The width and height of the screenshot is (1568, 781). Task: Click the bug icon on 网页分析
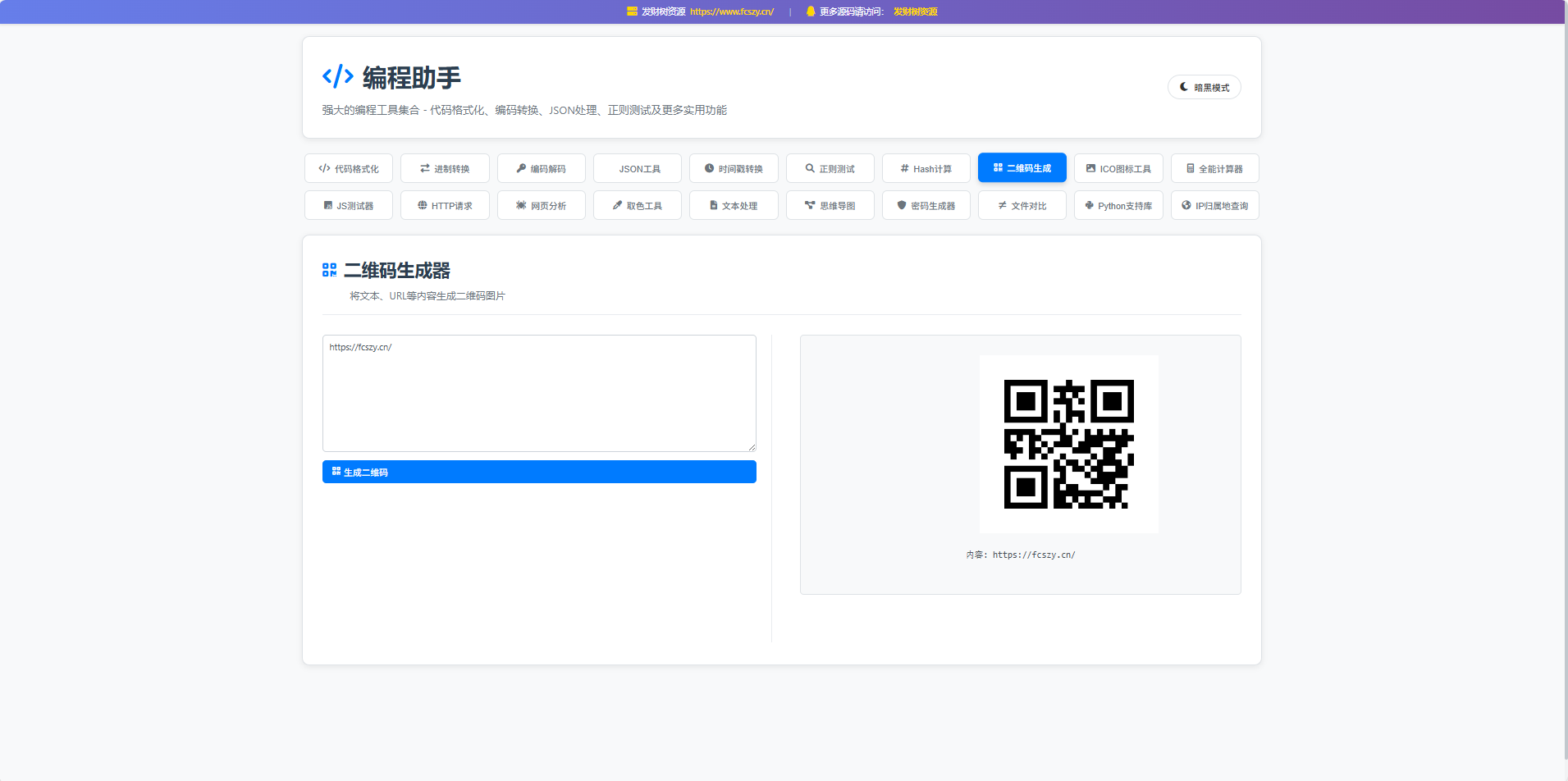[521, 205]
